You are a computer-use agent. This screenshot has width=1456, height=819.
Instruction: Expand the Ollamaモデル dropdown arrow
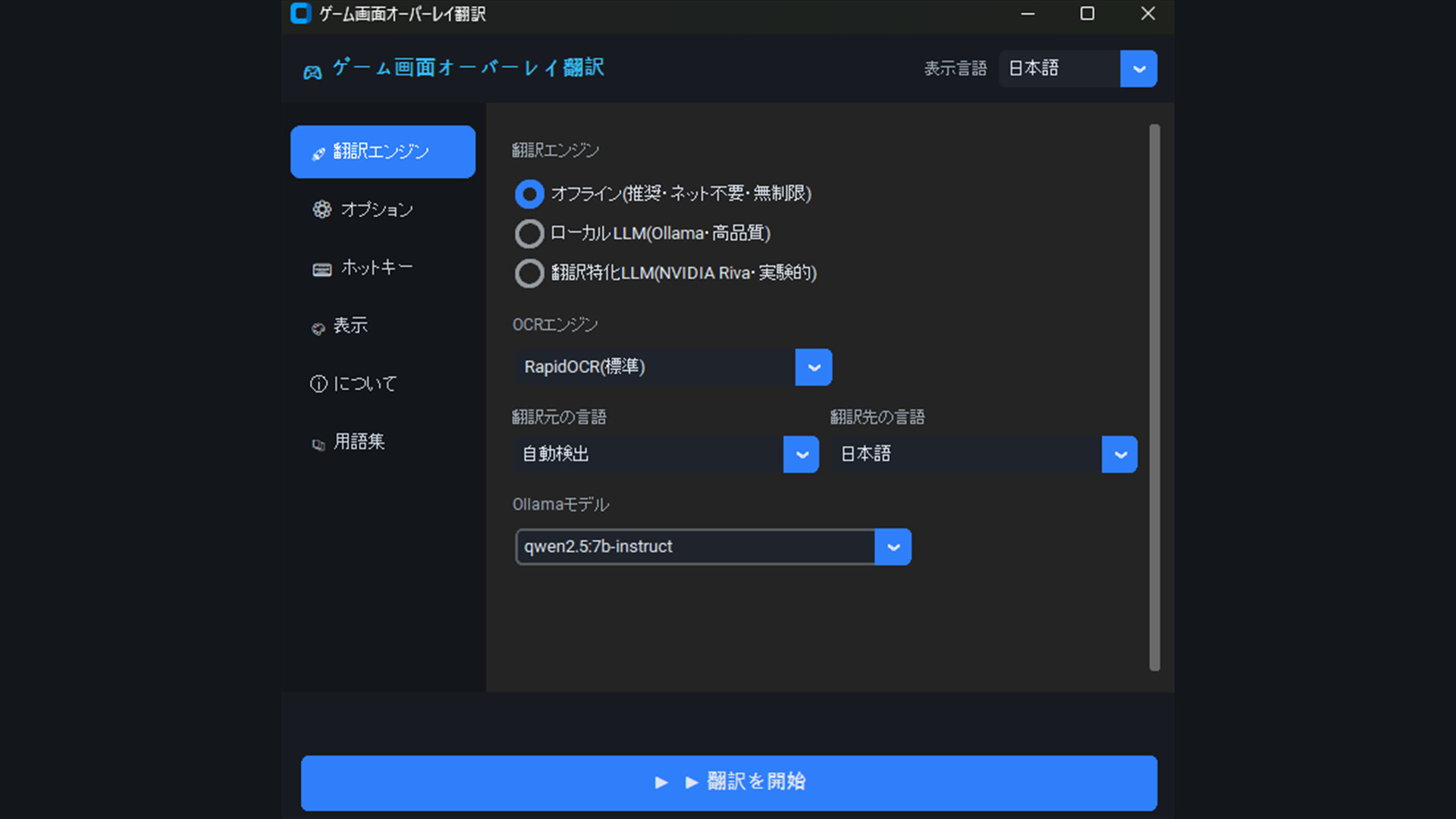click(x=893, y=547)
